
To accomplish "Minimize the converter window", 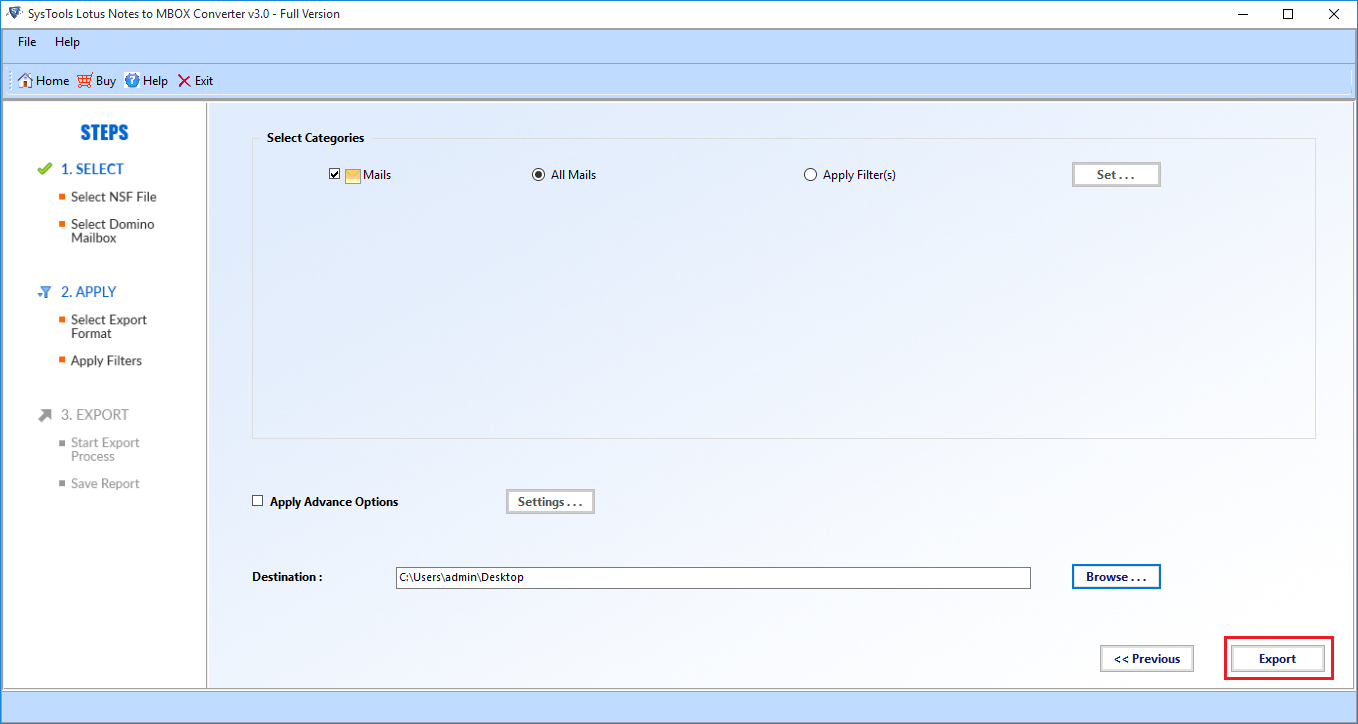I will (x=1243, y=14).
